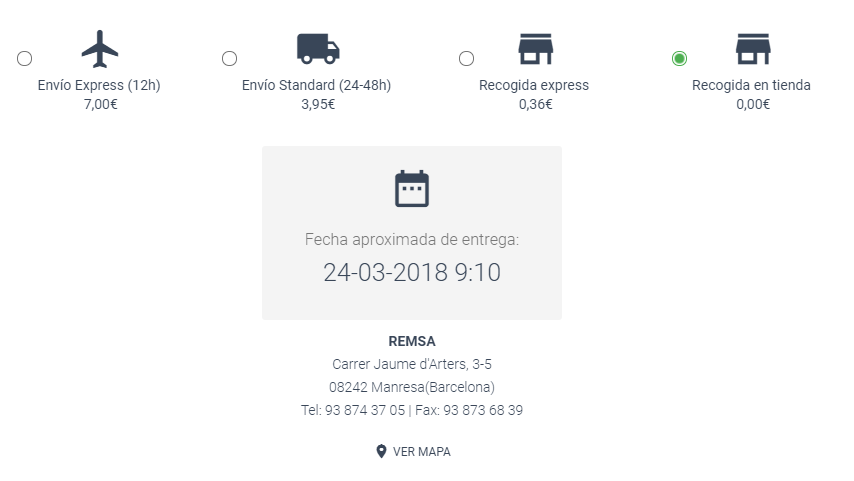Image resolution: width=854 pixels, height=481 pixels.
Task: Click the airplane icon for express shipping
Action: tap(100, 48)
